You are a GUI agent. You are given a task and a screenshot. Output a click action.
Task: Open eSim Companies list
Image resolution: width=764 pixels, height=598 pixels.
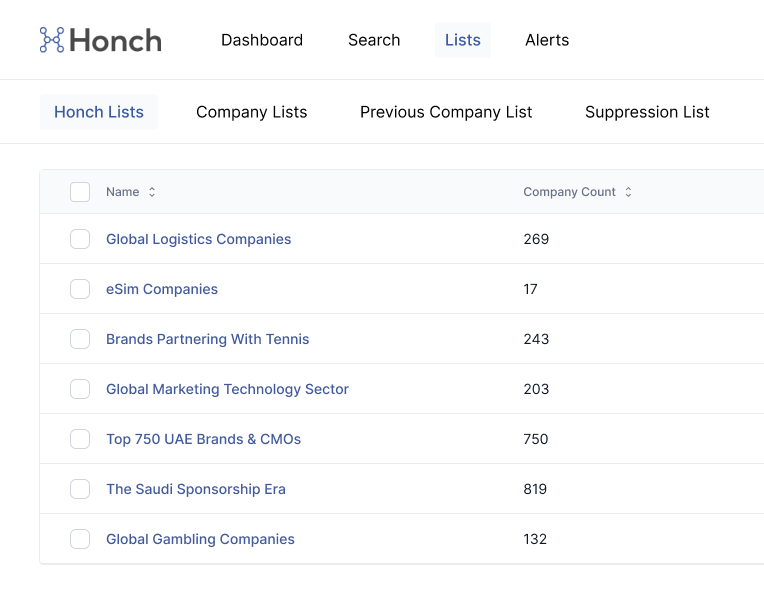coord(162,289)
